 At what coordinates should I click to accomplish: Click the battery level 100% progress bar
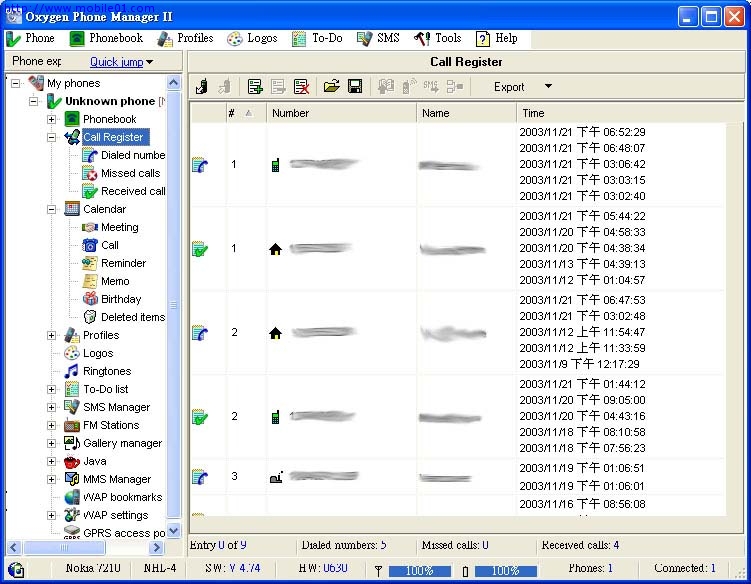coord(506,571)
